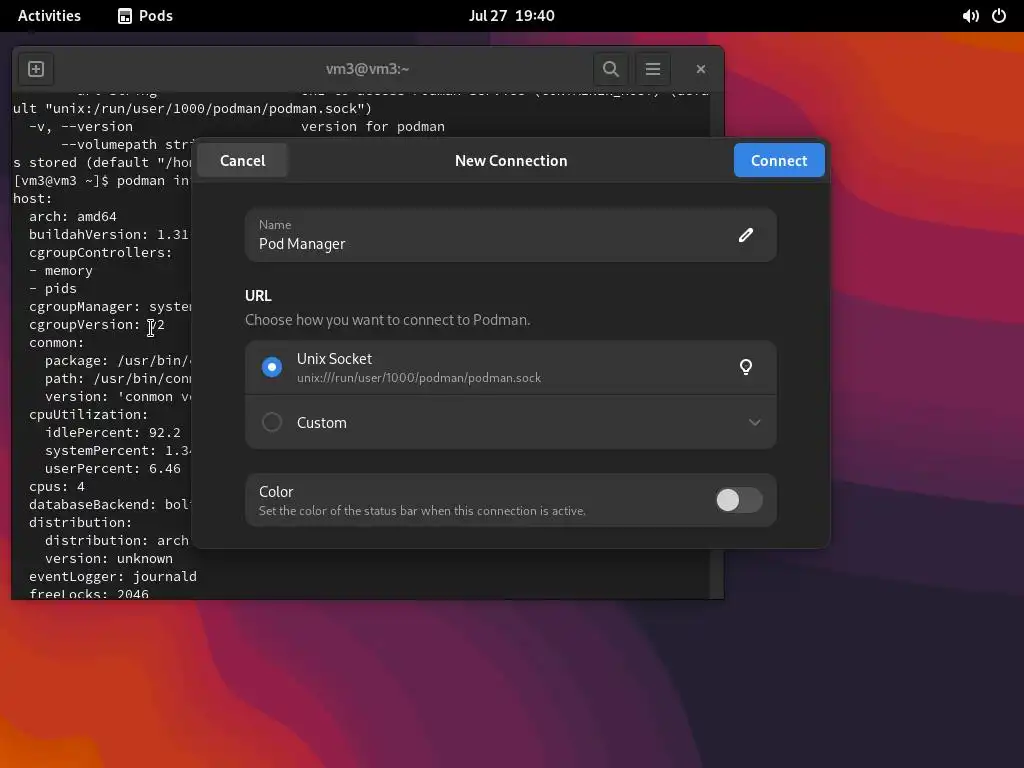Open the terminal hamburger menu
The width and height of the screenshot is (1024, 768).
[653, 69]
